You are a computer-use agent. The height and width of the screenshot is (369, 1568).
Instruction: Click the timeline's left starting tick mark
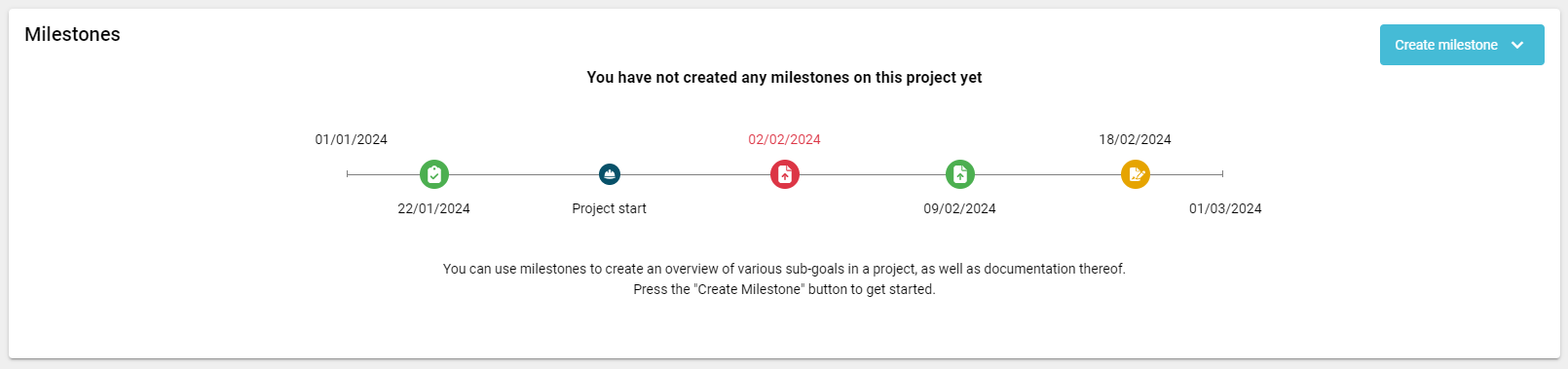[348, 174]
